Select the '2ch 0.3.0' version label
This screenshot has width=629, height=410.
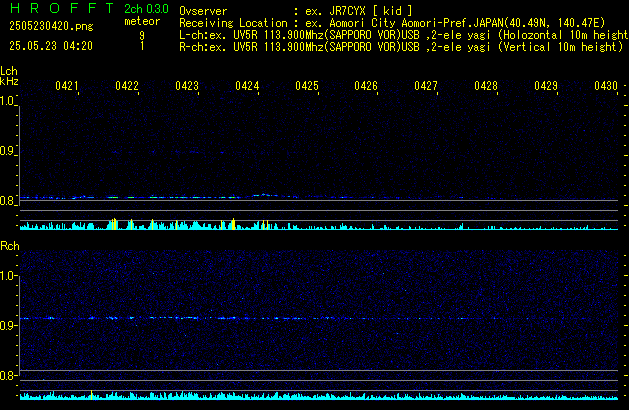point(146,9)
